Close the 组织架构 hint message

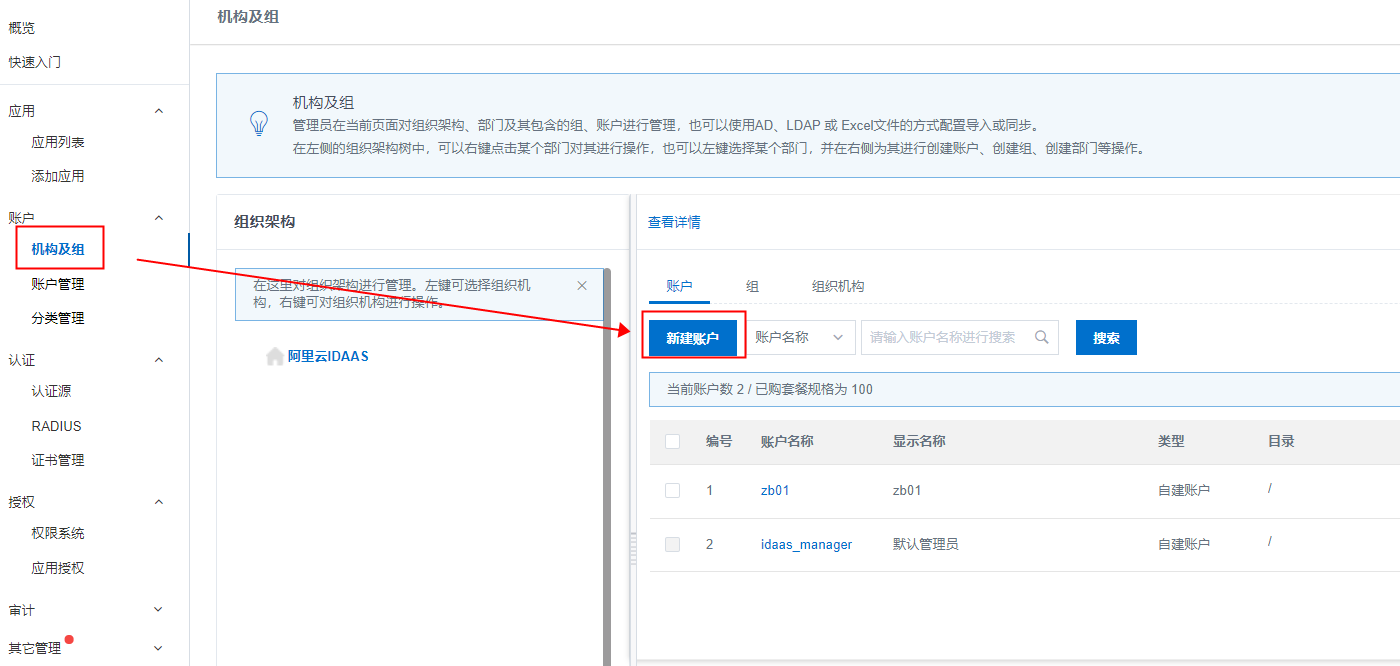tap(582, 286)
